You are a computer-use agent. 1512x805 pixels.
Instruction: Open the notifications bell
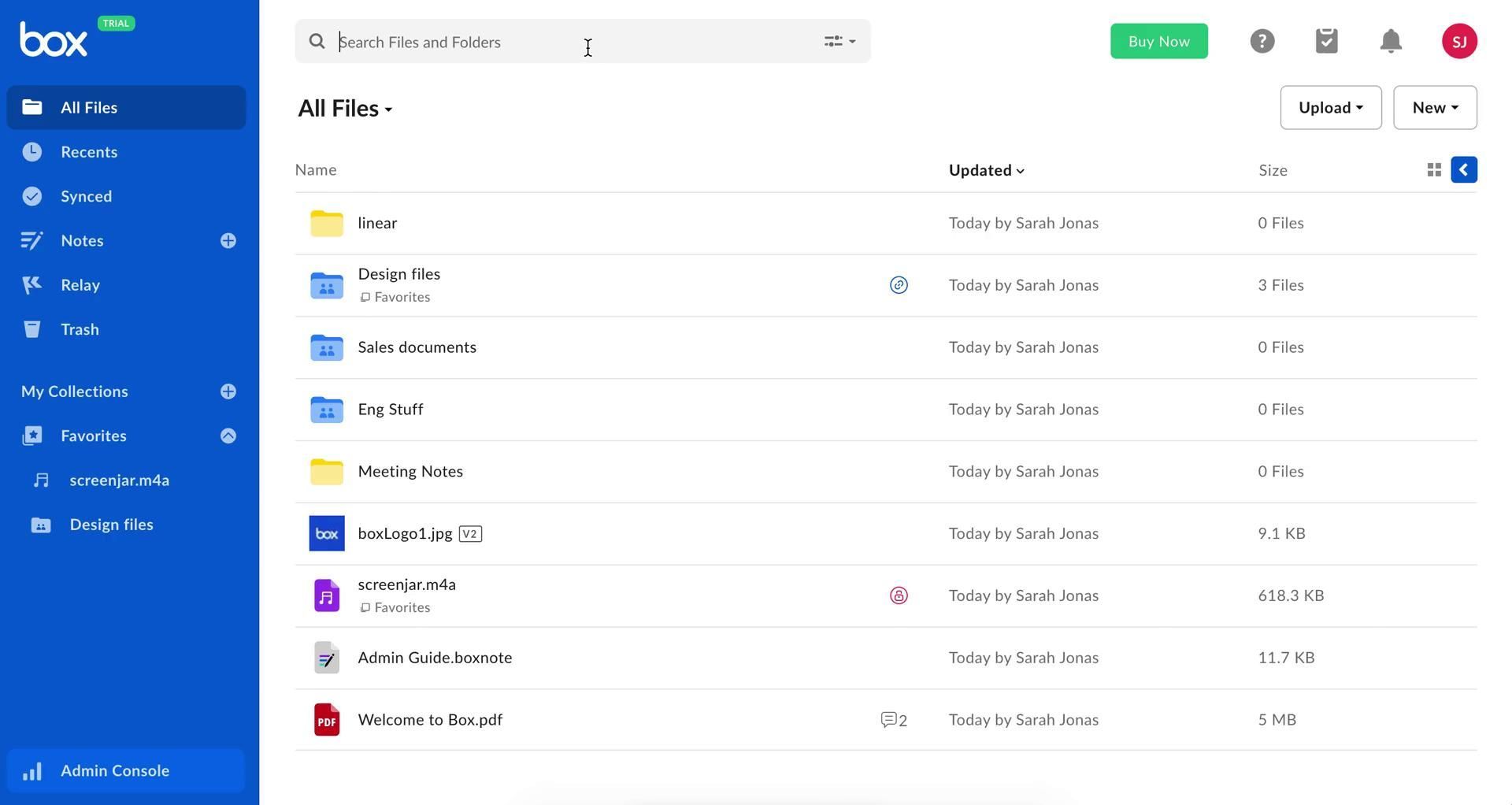click(x=1391, y=41)
